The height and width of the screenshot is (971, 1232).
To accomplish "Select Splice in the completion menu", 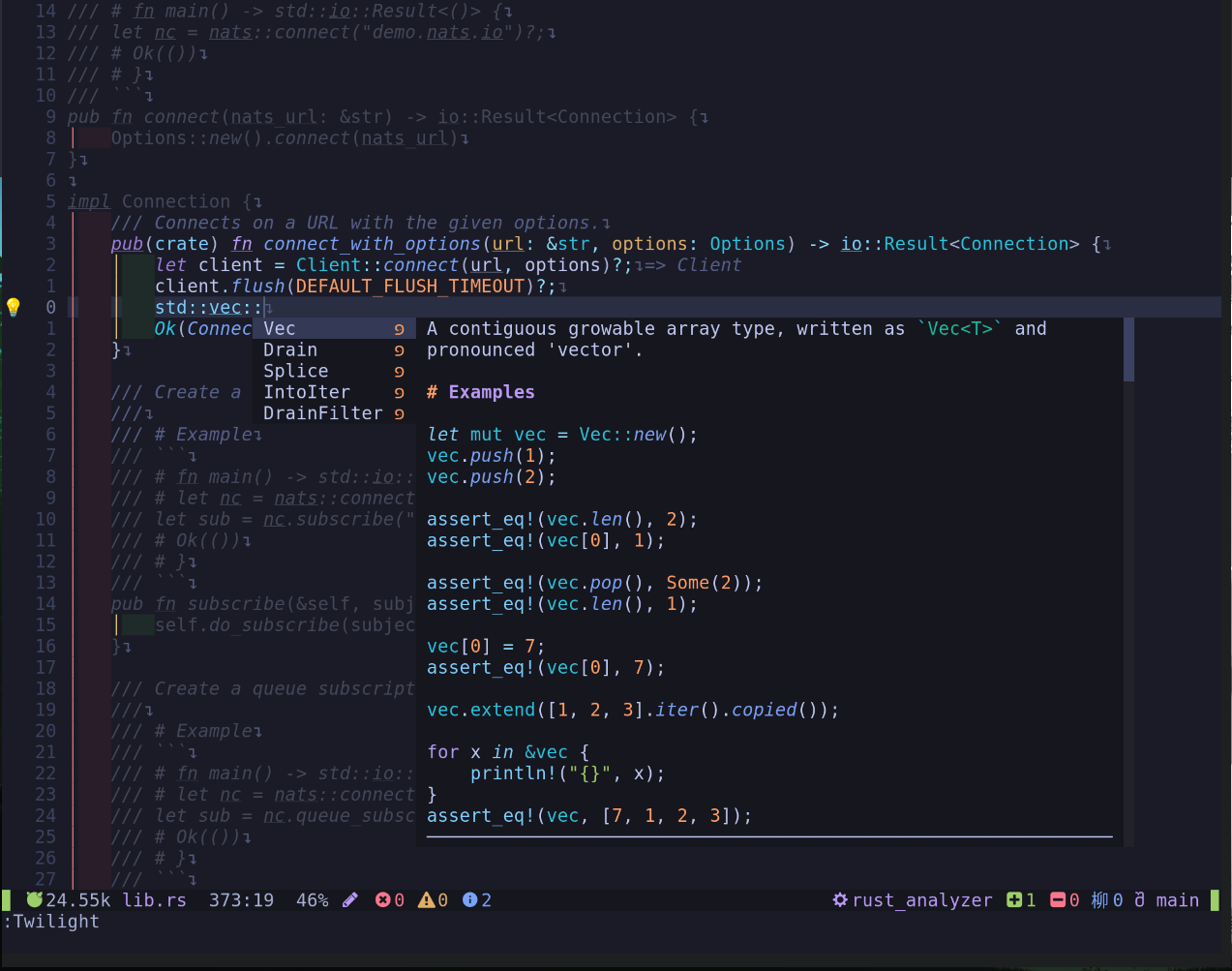I will tap(334, 372).
